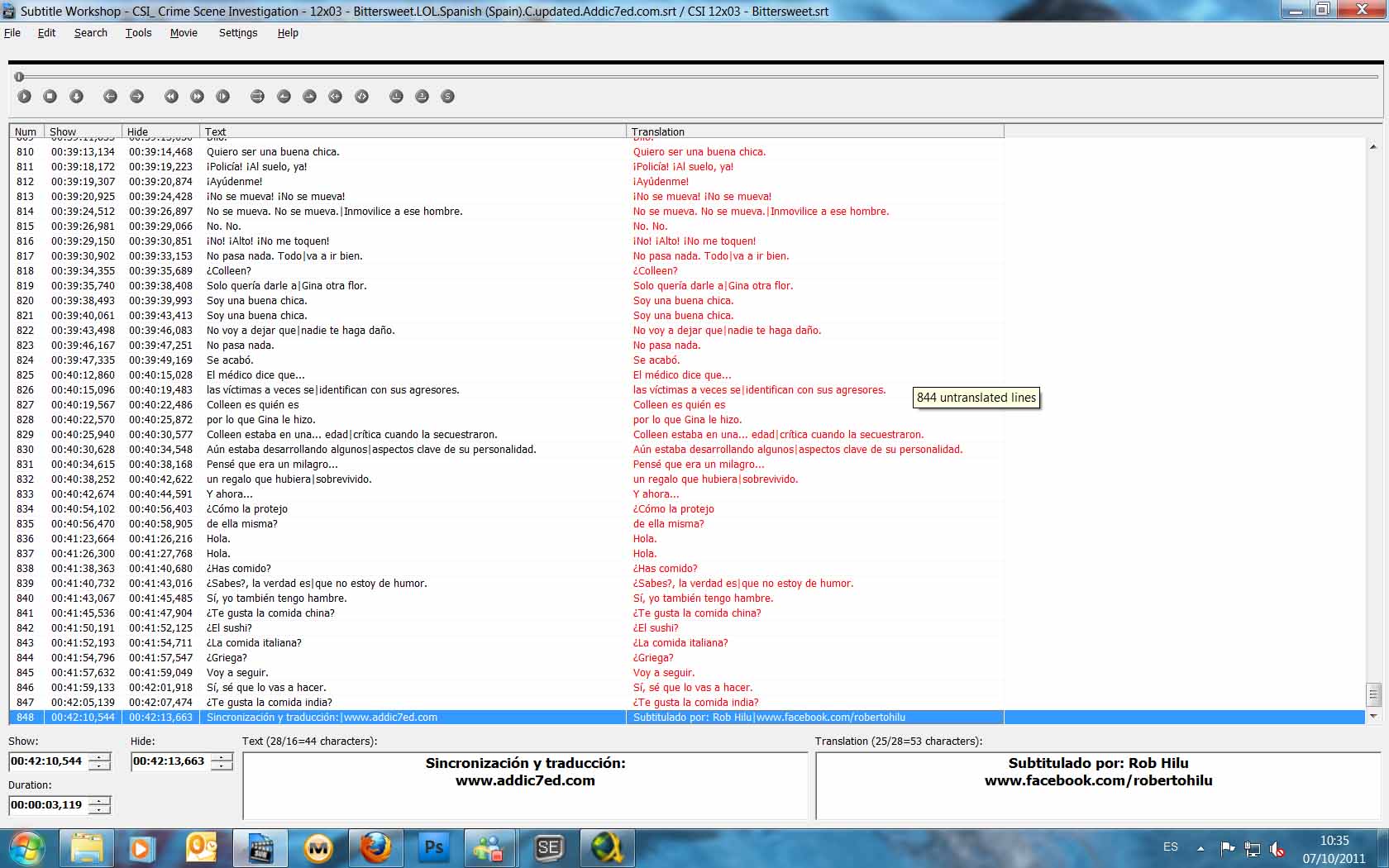Select highlighted row 848 'Sincronización y traducción'
The image size is (1389, 868).
(506, 718)
